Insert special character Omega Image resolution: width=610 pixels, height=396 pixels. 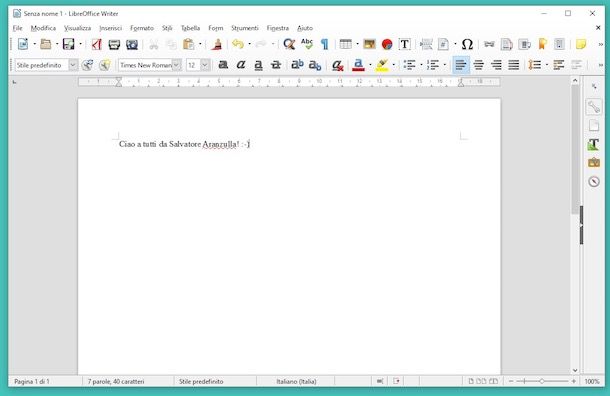(467, 44)
